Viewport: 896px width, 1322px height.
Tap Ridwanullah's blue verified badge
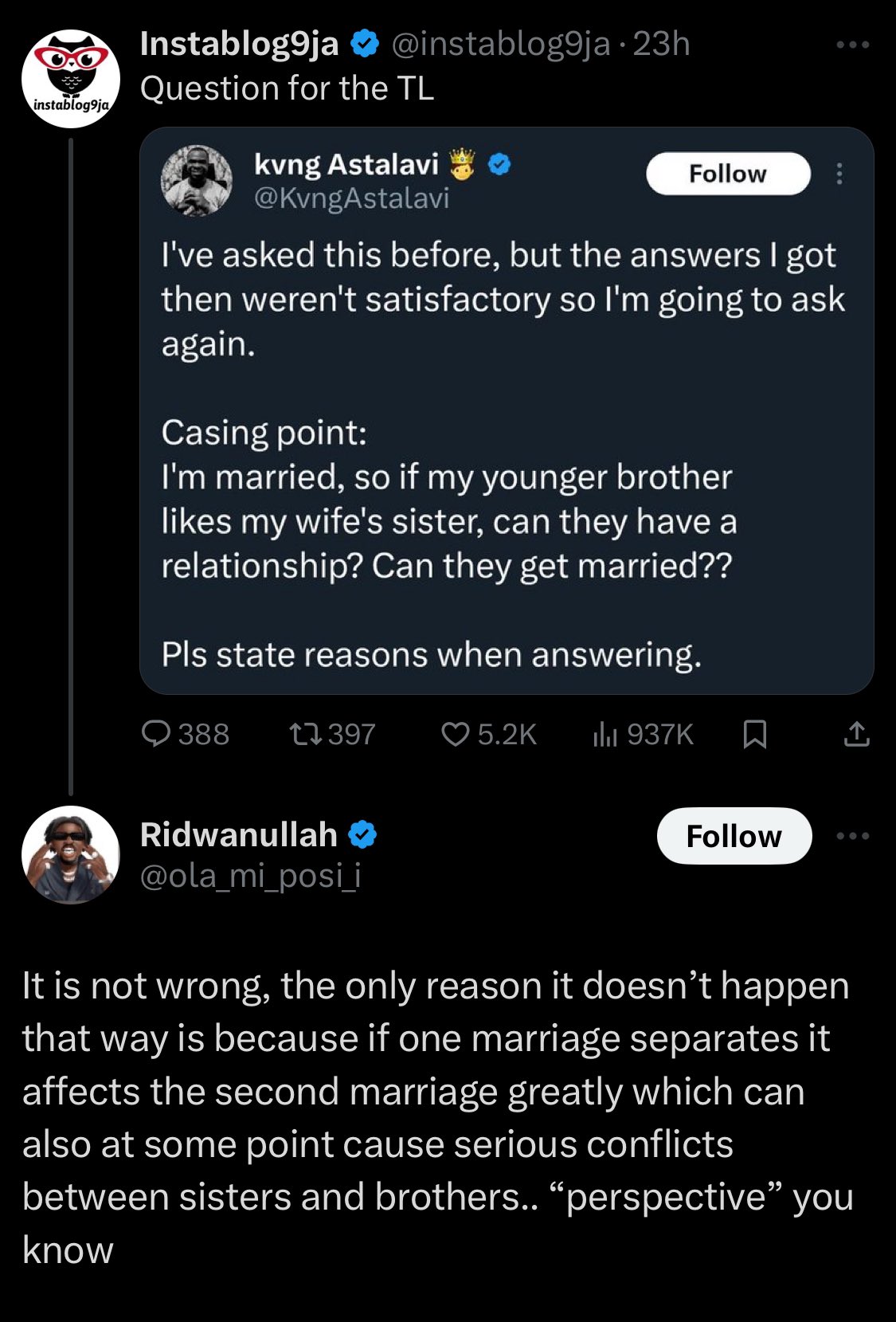(x=362, y=835)
